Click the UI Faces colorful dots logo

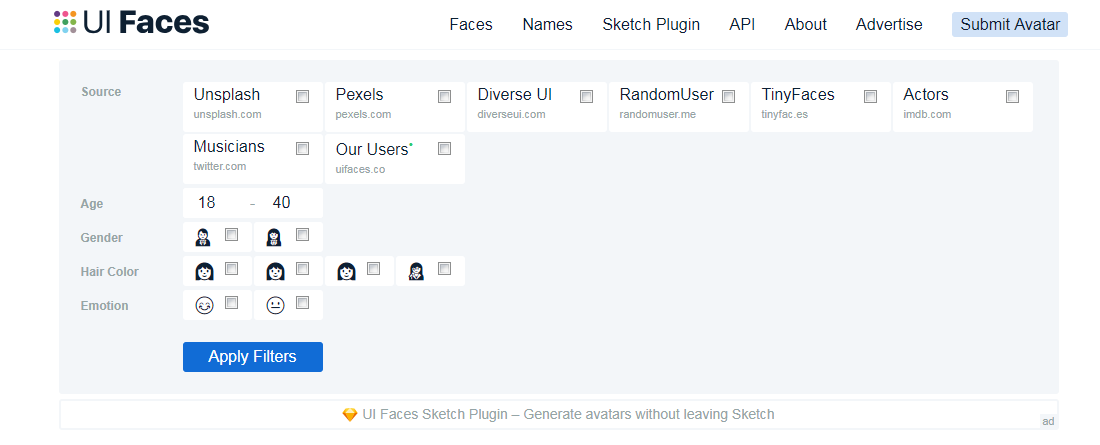65,22
